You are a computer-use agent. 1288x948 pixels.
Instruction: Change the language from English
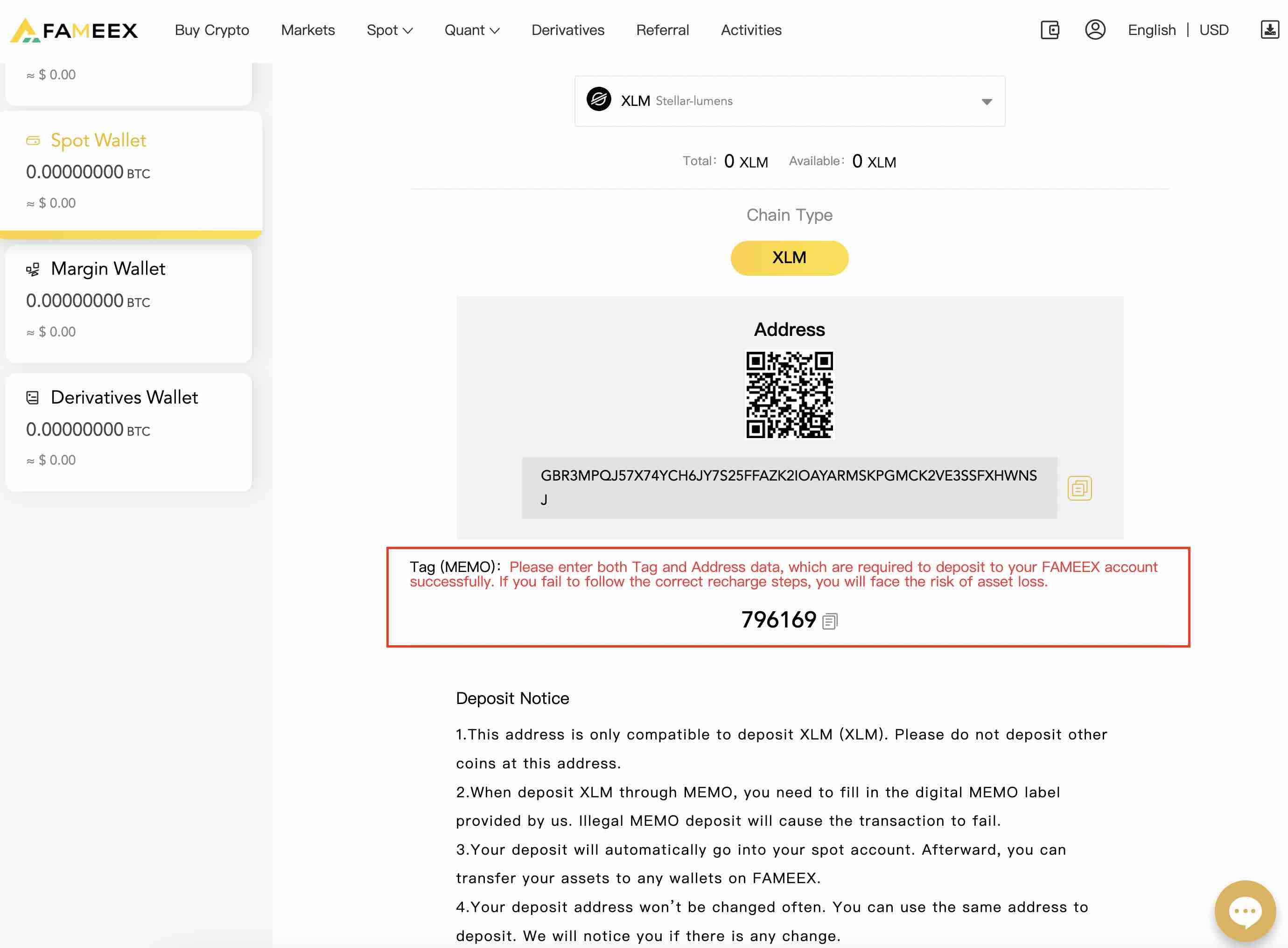pyautogui.click(x=1151, y=30)
